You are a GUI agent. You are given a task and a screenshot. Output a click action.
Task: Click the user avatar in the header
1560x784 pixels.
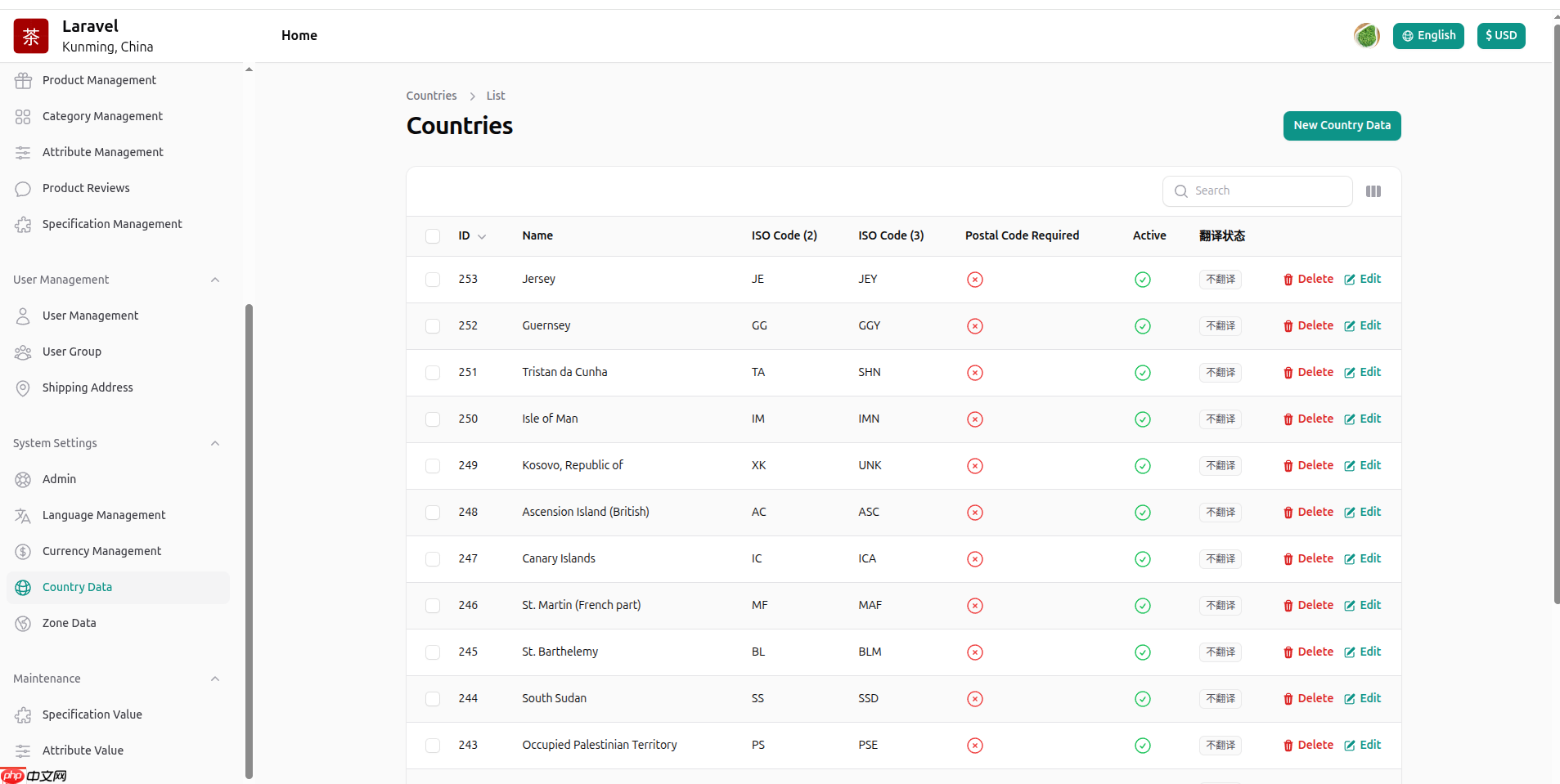[x=1366, y=36]
